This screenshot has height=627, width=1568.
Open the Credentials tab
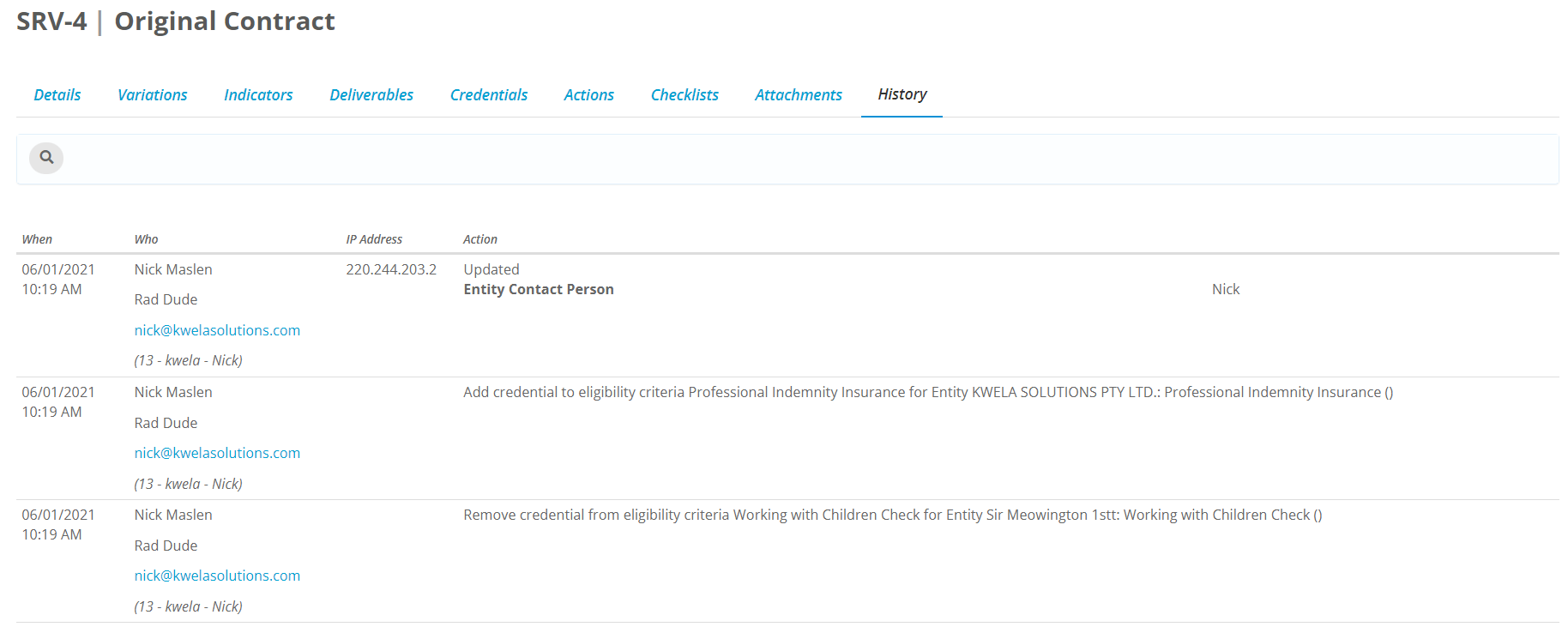(489, 95)
